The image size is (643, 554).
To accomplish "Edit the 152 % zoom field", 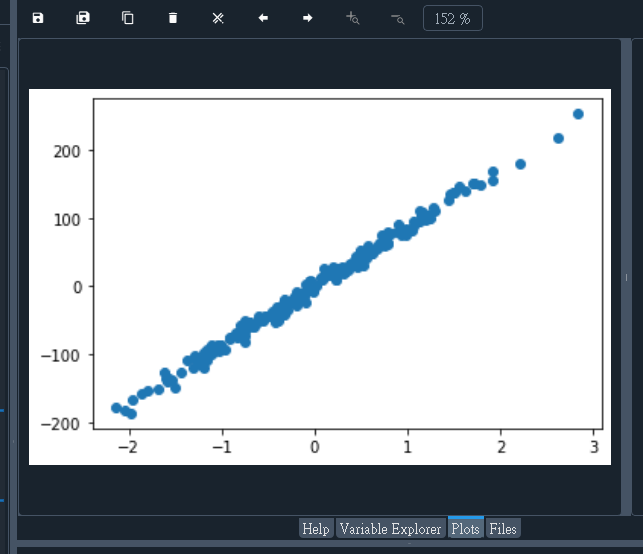I will tap(453, 18).
